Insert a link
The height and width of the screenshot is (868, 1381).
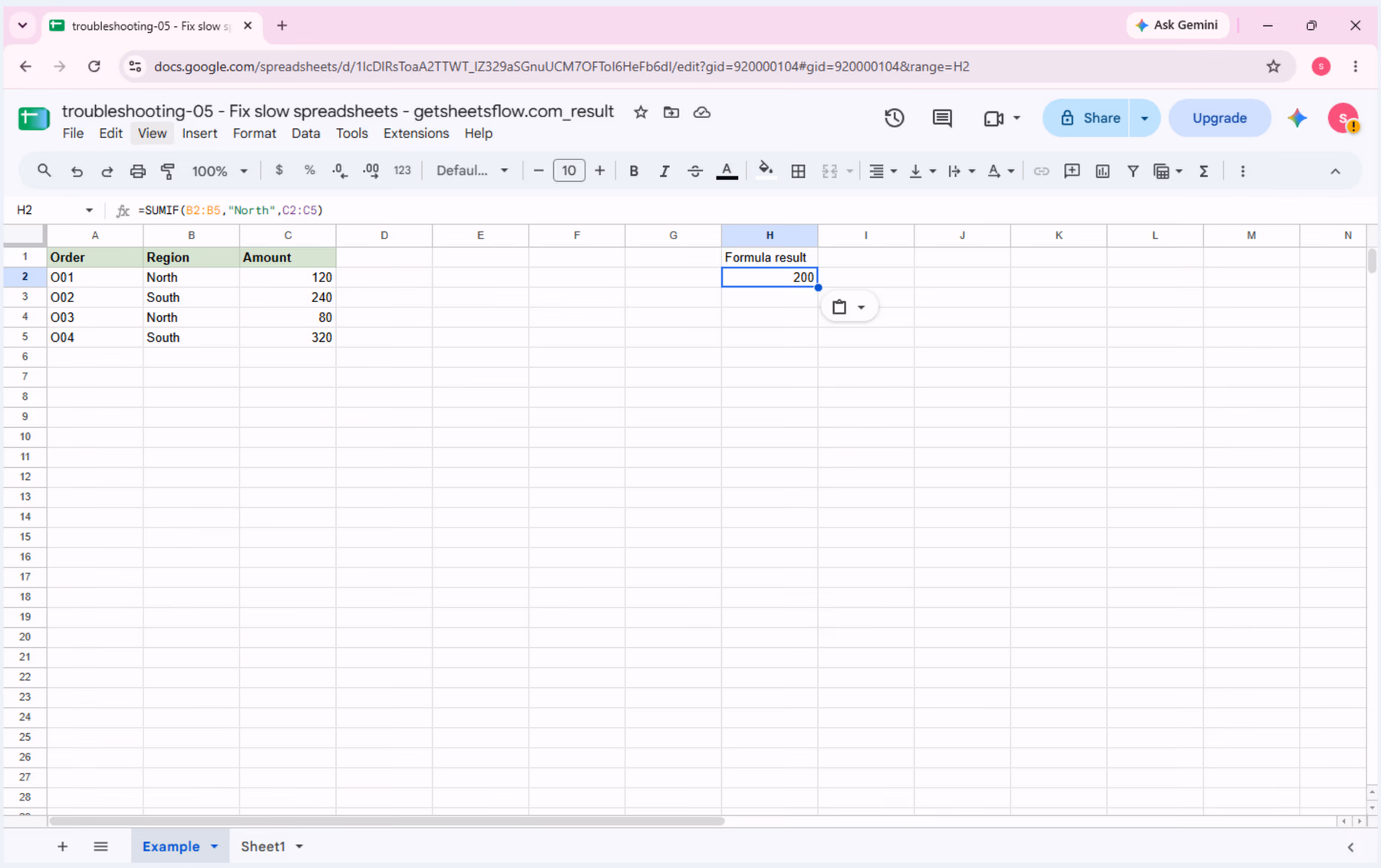1041,171
